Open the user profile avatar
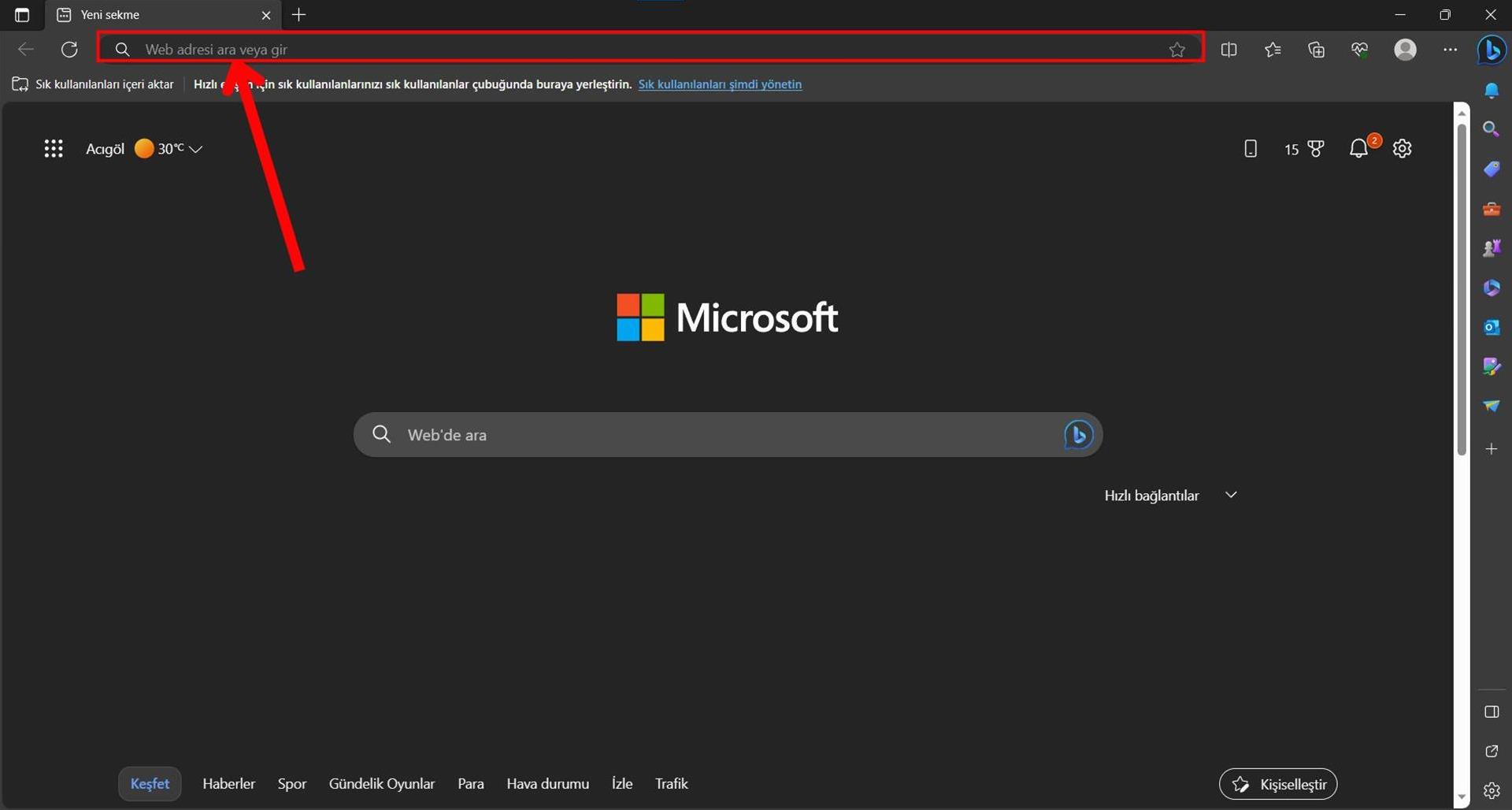The height and width of the screenshot is (810, 1512). point(1405,50)
